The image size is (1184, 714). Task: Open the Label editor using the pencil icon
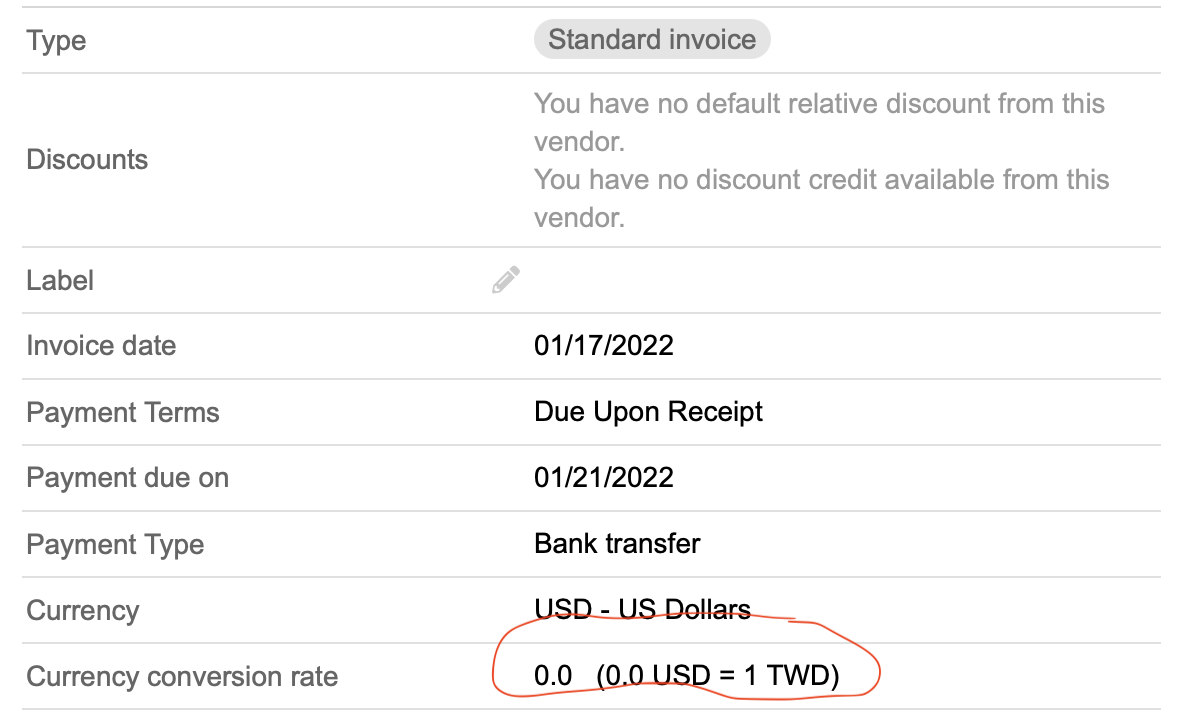point(506,280)
